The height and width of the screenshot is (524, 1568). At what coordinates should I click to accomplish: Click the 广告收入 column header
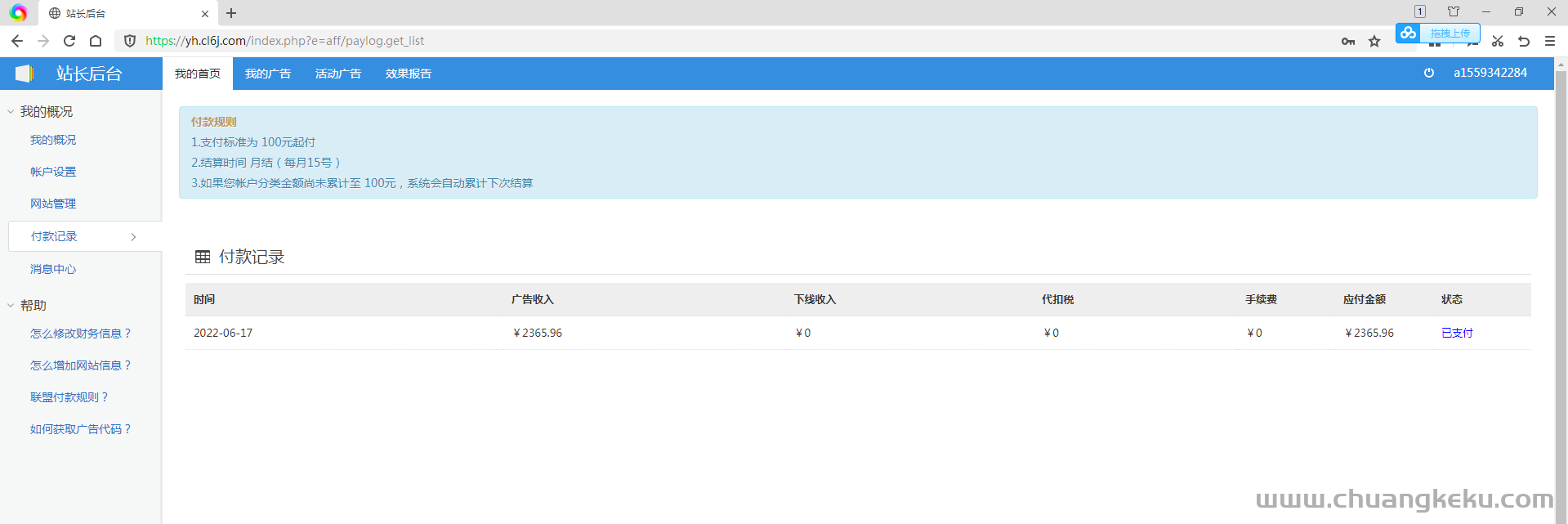[x=533, y=299]
